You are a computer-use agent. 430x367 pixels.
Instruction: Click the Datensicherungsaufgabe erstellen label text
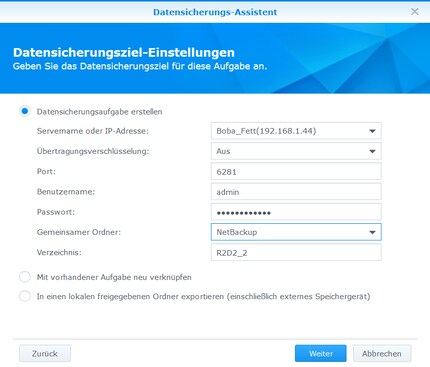click(99, 112)
